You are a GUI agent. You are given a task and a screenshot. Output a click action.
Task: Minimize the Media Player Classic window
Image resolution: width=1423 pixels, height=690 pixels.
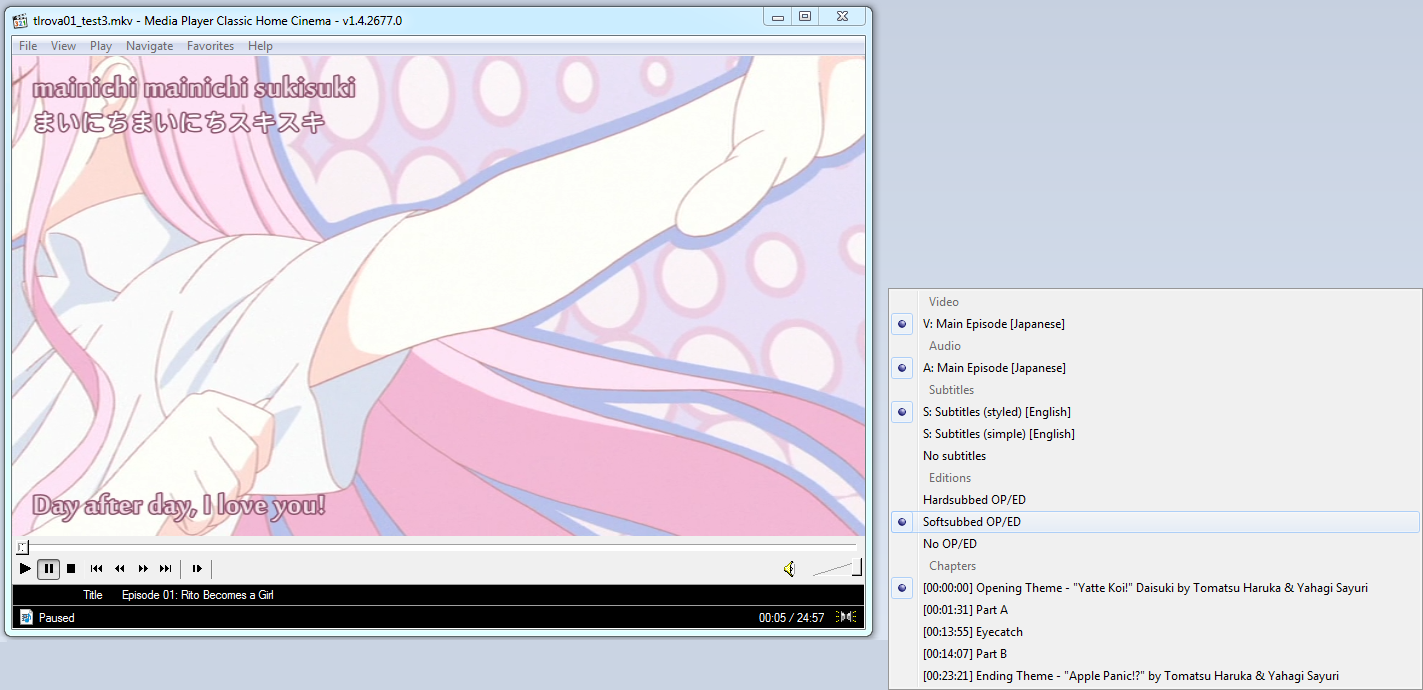point(777,17)
